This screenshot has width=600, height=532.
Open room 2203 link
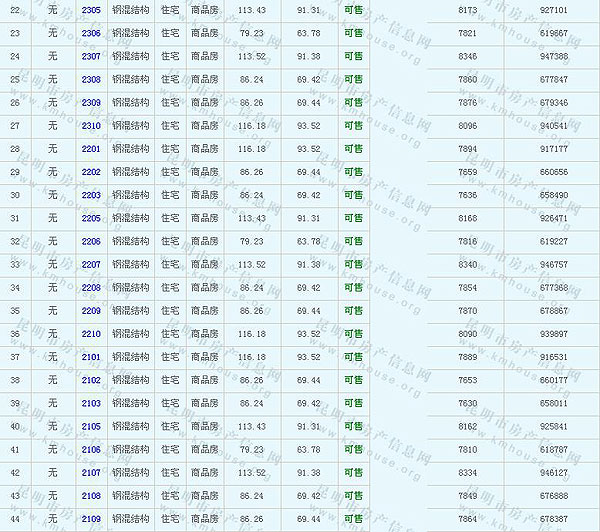click(x=91, y=195)
